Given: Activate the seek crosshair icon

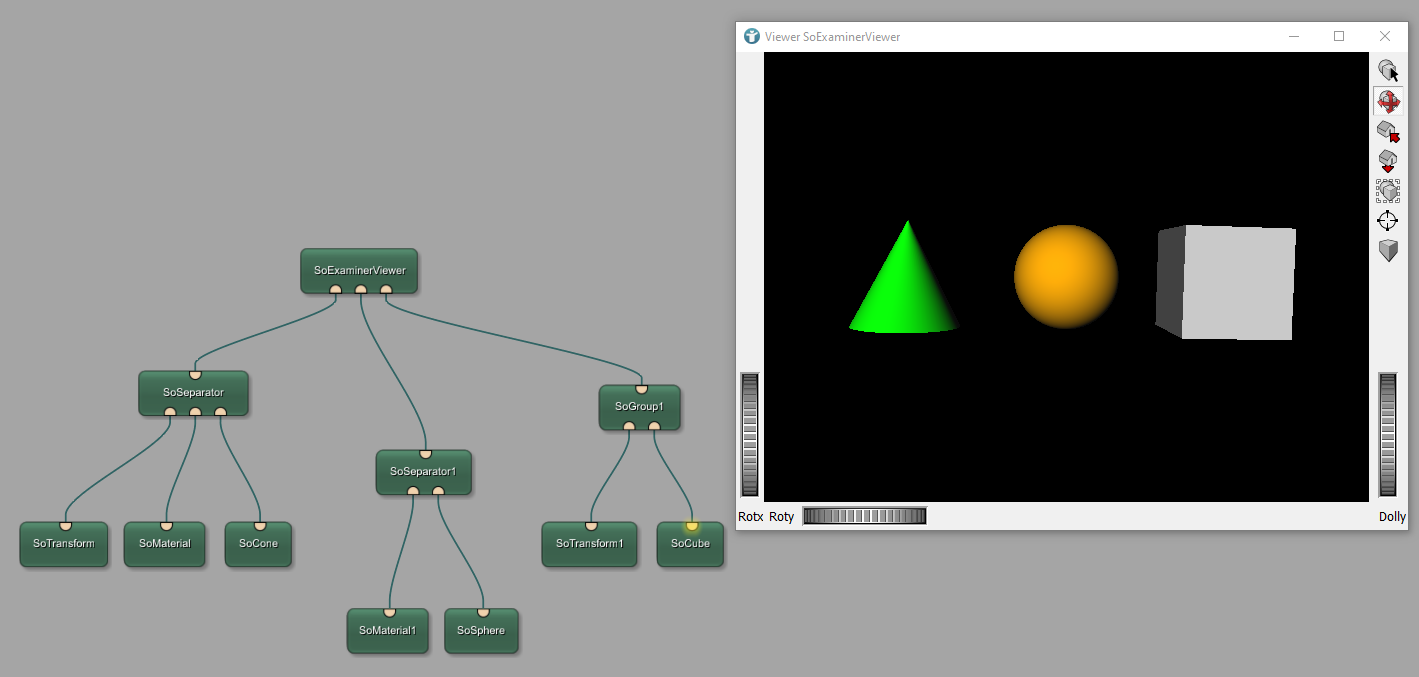Looking at the screenshot, I should (x=1388, y=221).
